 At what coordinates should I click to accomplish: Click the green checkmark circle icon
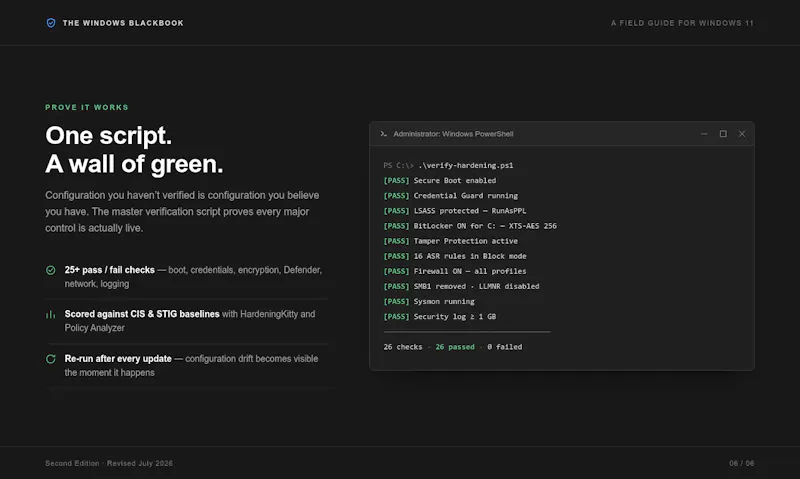[51, 270]
